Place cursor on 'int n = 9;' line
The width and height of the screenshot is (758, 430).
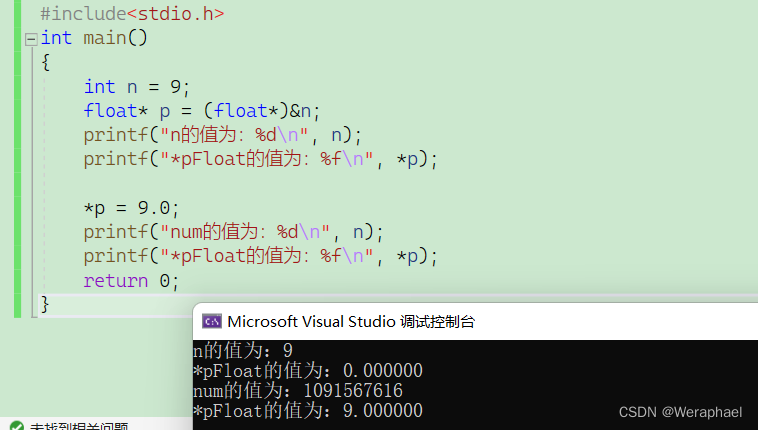tap(136, 86)
